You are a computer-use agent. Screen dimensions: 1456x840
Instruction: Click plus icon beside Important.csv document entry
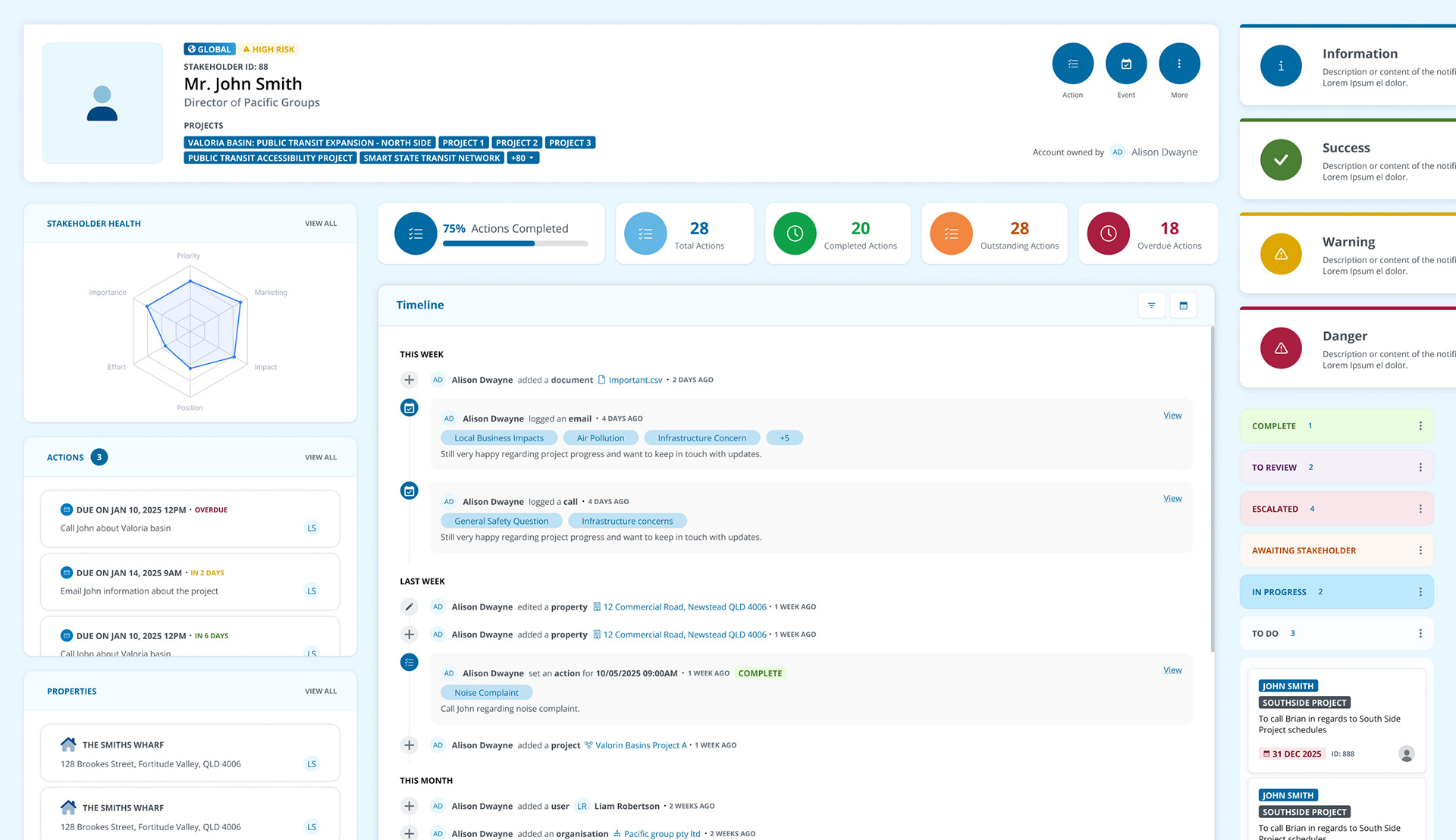(x=409, y=380)
